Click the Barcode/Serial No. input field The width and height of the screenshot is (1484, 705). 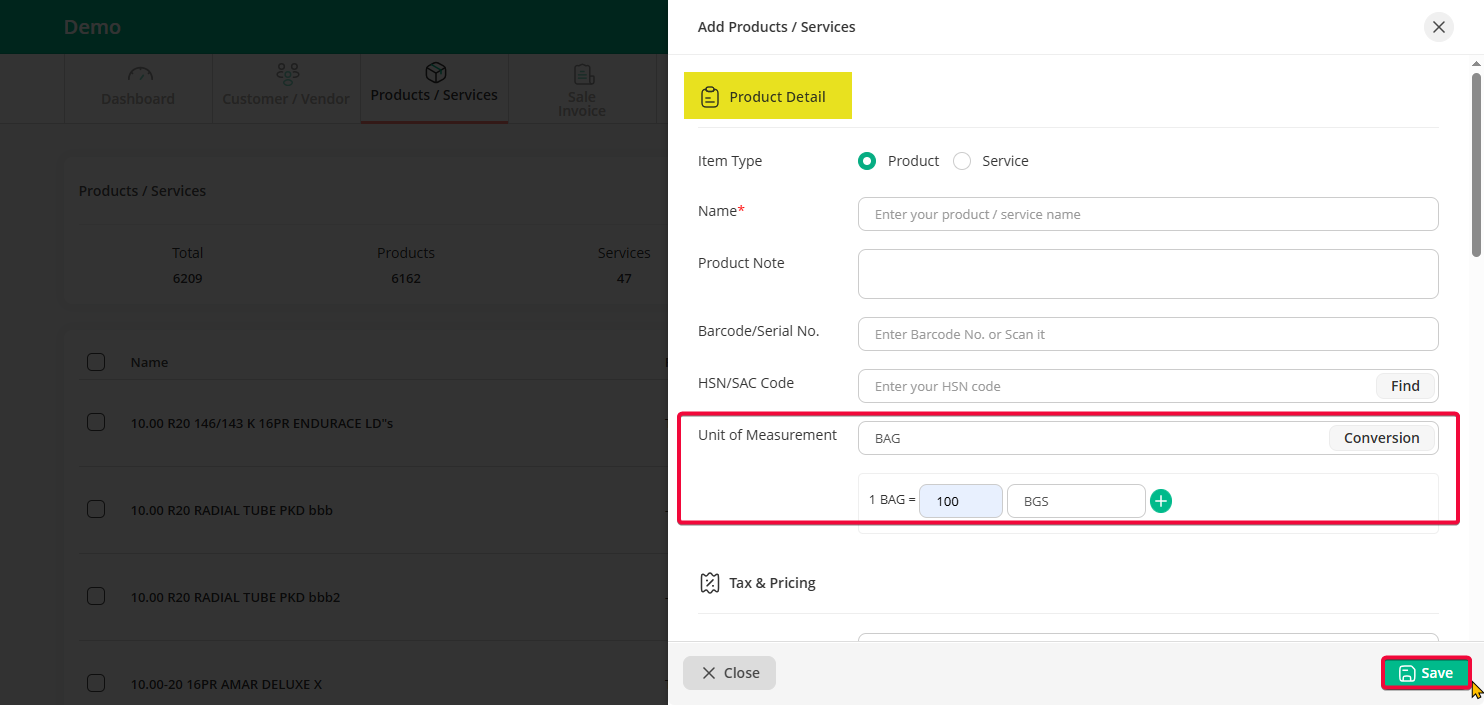1148,334
